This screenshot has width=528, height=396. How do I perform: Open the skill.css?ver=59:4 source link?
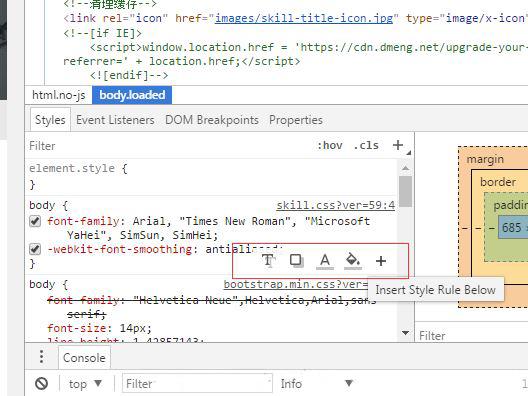point(336,205)
